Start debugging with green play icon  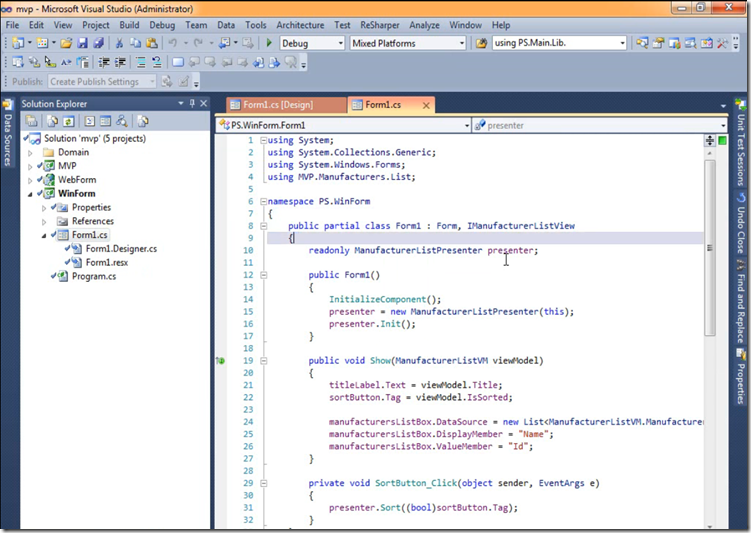coord(269,43)
